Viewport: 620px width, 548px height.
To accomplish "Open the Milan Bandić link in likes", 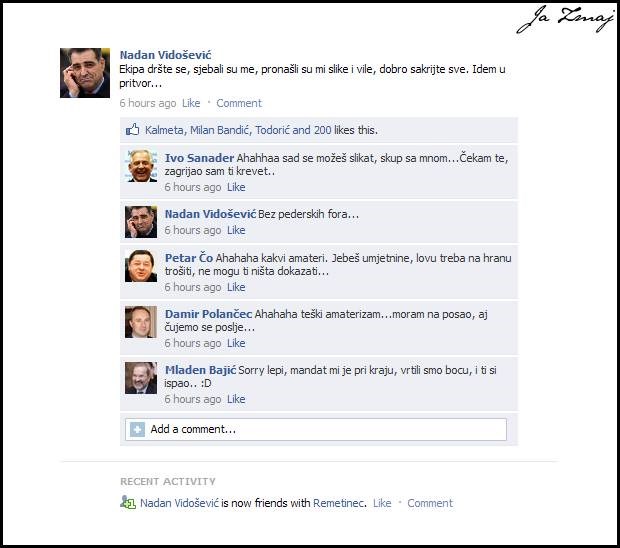I will pyautogui.click(x=219, y=130).
